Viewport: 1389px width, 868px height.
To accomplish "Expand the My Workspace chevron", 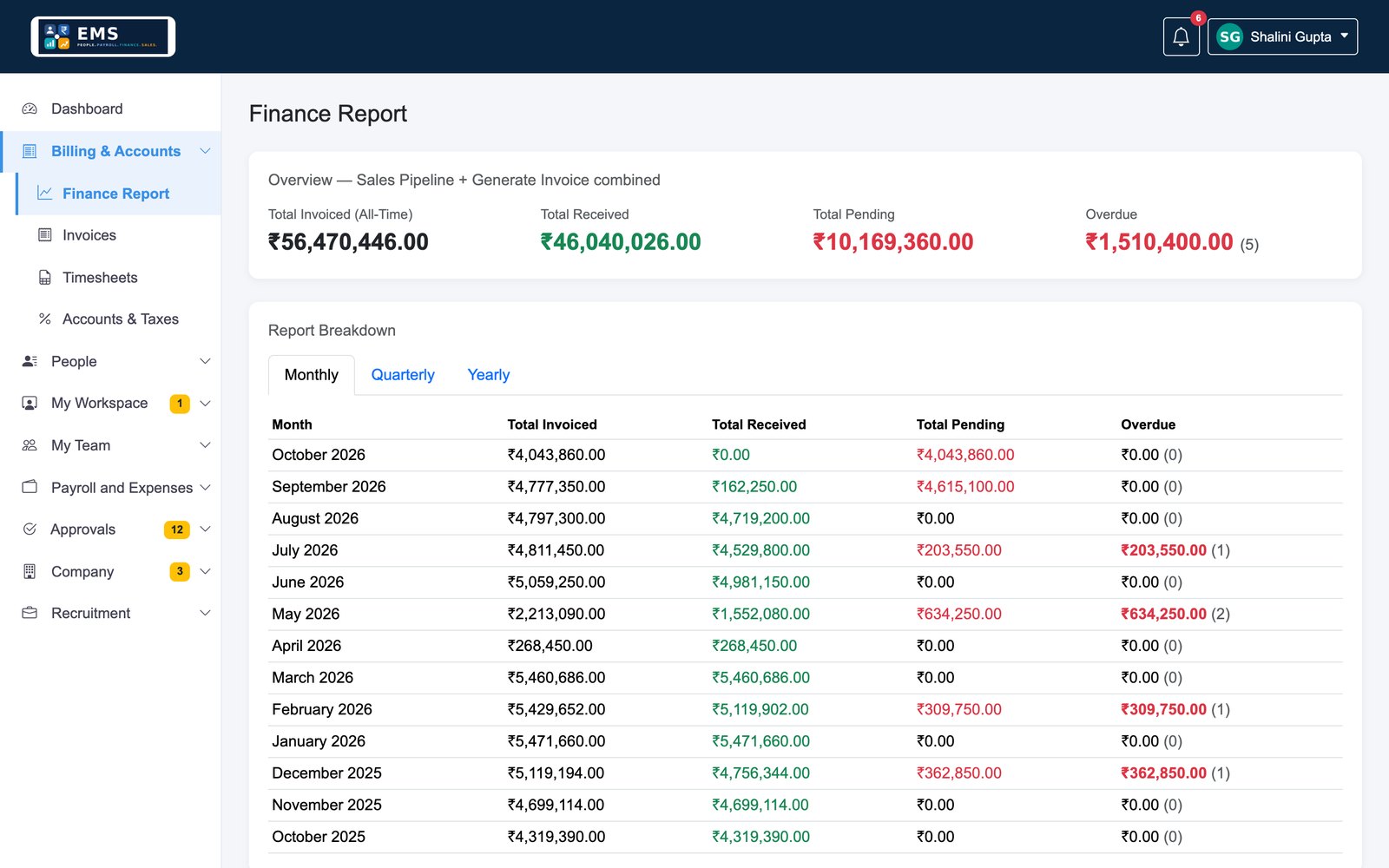I will click(x=205, y=403).
